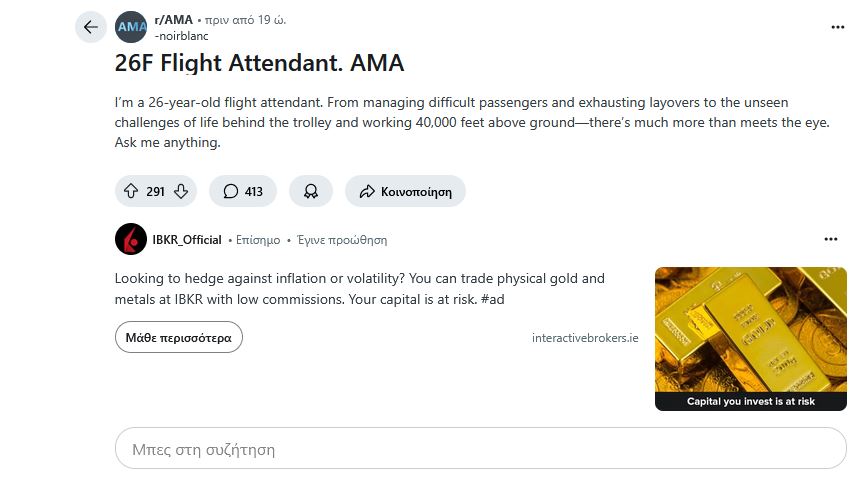Open the r/AMA community avatar
The image size is (858, 480).
coord(131,27)
